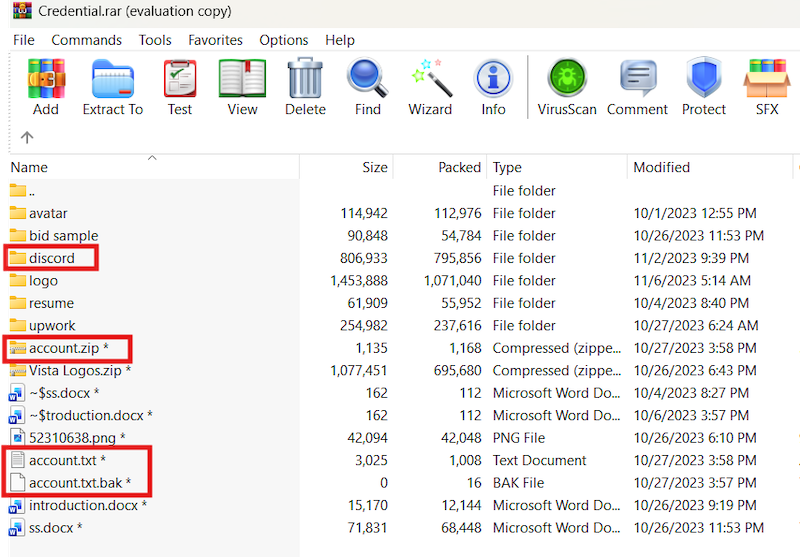The width and height of the screenshot is (800, 557).
Task: Click the logo folder size 1,453,888
Action: click(359, 281)
